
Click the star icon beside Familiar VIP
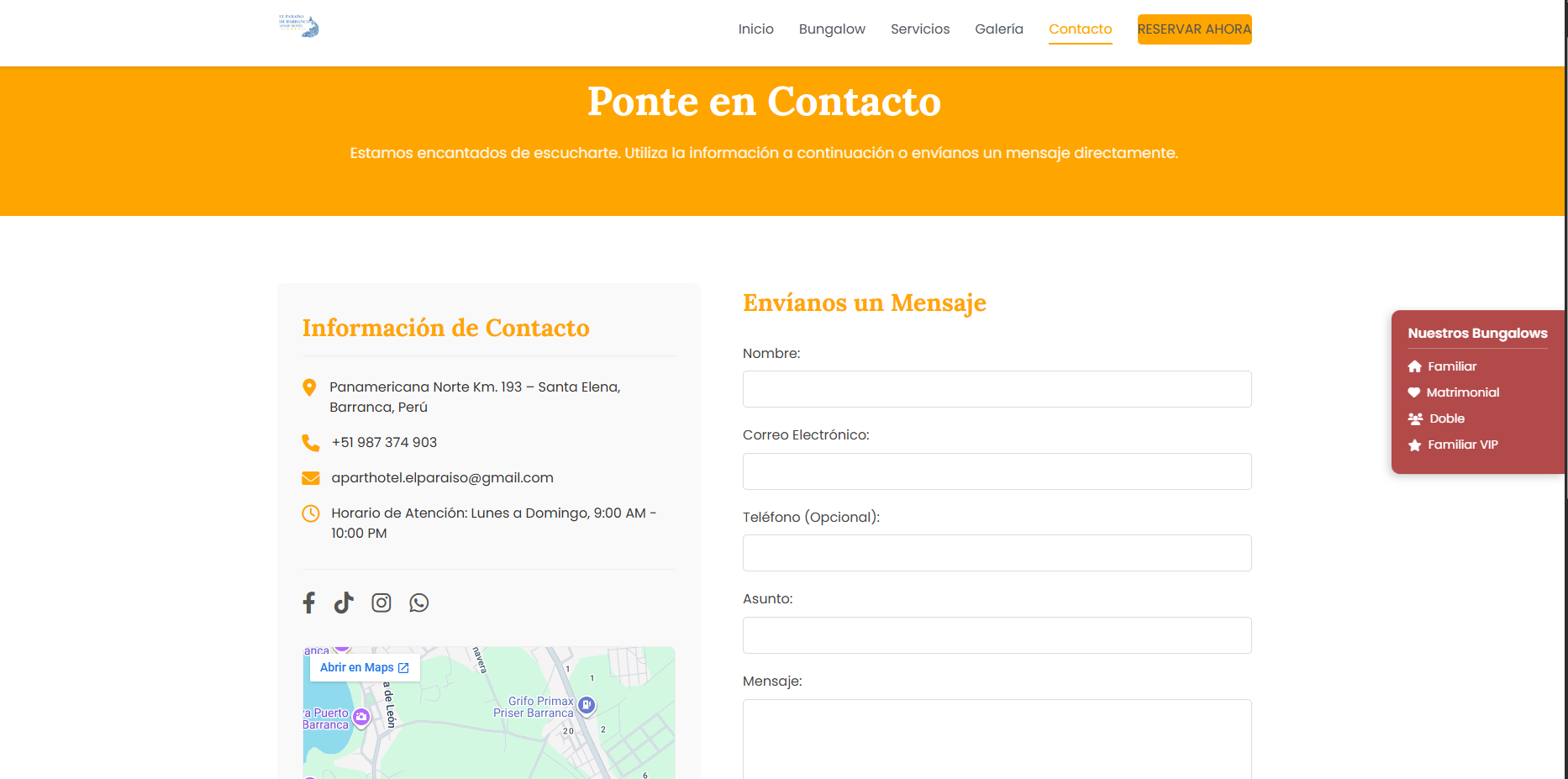[x=1415, y=445]
